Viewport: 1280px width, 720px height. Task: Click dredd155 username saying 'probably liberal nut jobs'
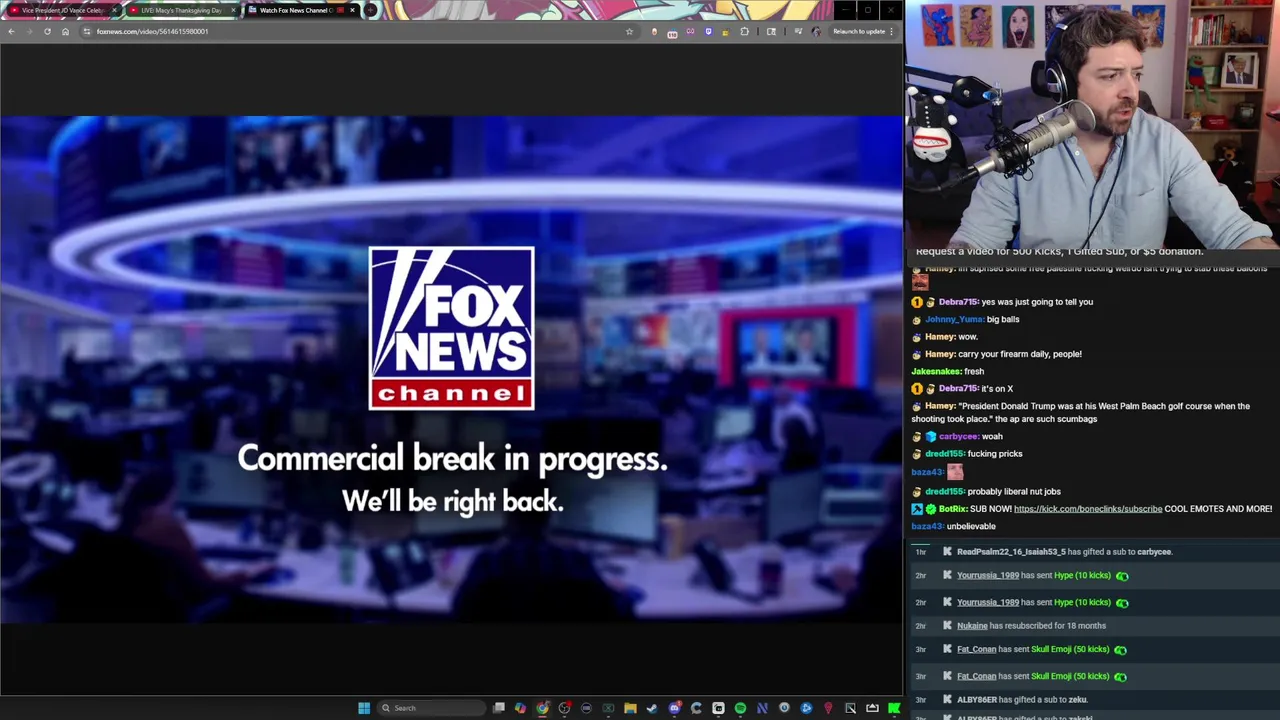pyautogui.click(x=945, y=492)
